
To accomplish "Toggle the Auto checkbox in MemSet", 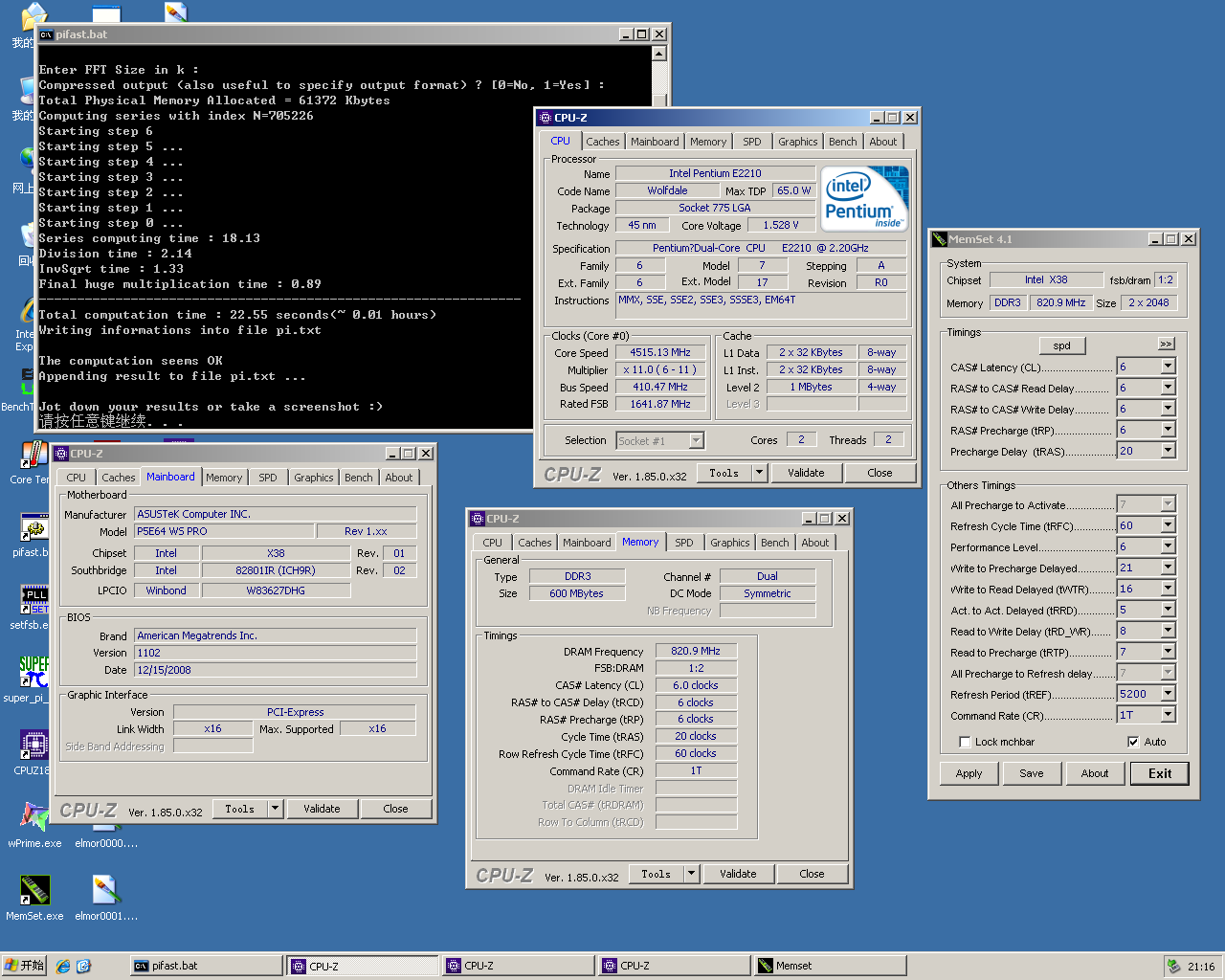I will 1133,742.
